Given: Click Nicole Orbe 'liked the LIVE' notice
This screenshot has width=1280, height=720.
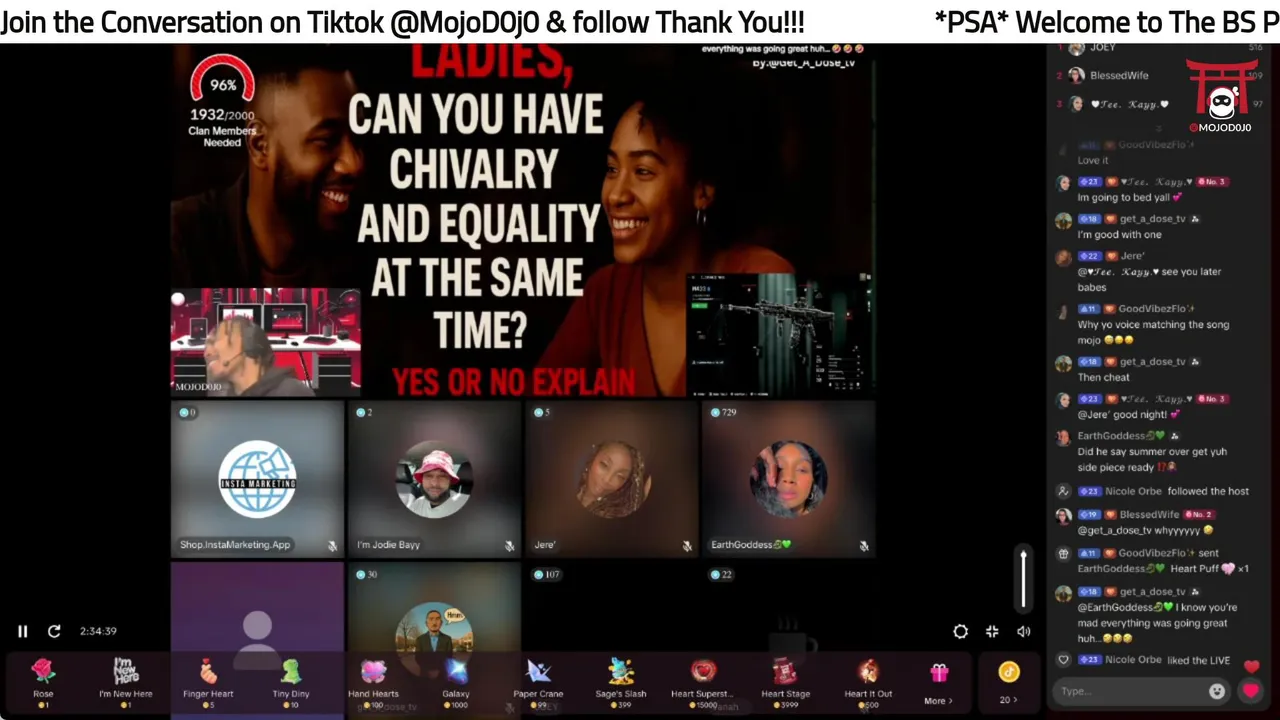Looking at the screenshot, I should (x=1154, y=660).
